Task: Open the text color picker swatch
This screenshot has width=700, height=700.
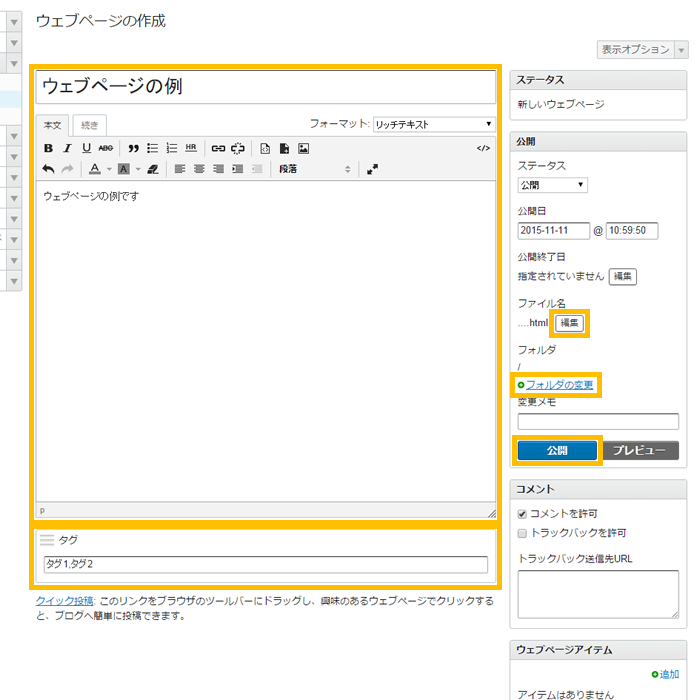Action: click(95, 169)
